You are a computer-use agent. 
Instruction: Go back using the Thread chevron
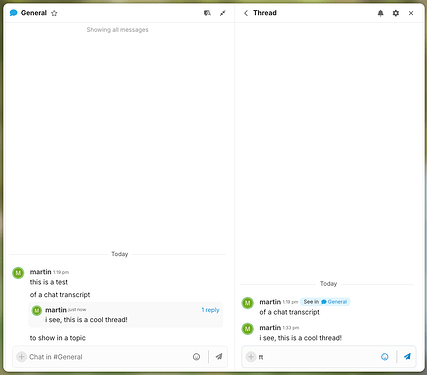pos(246,13)
